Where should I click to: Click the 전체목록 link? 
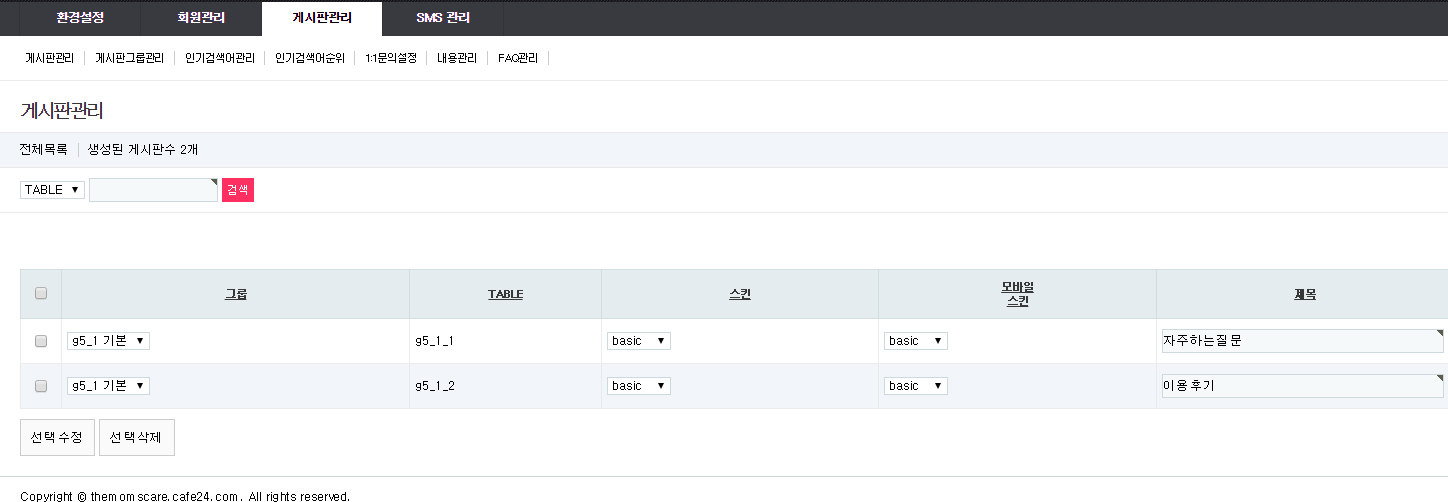coord(43,150)
